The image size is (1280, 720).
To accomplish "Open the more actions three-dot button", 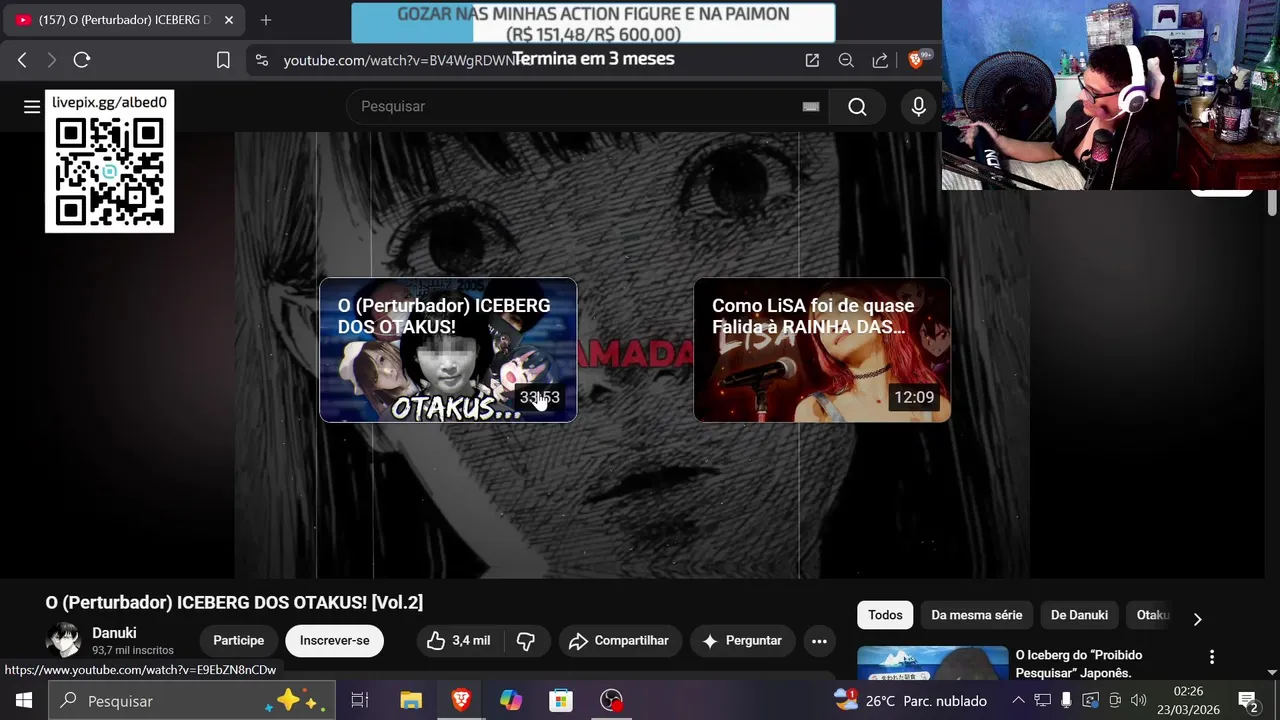I will 819,641.
